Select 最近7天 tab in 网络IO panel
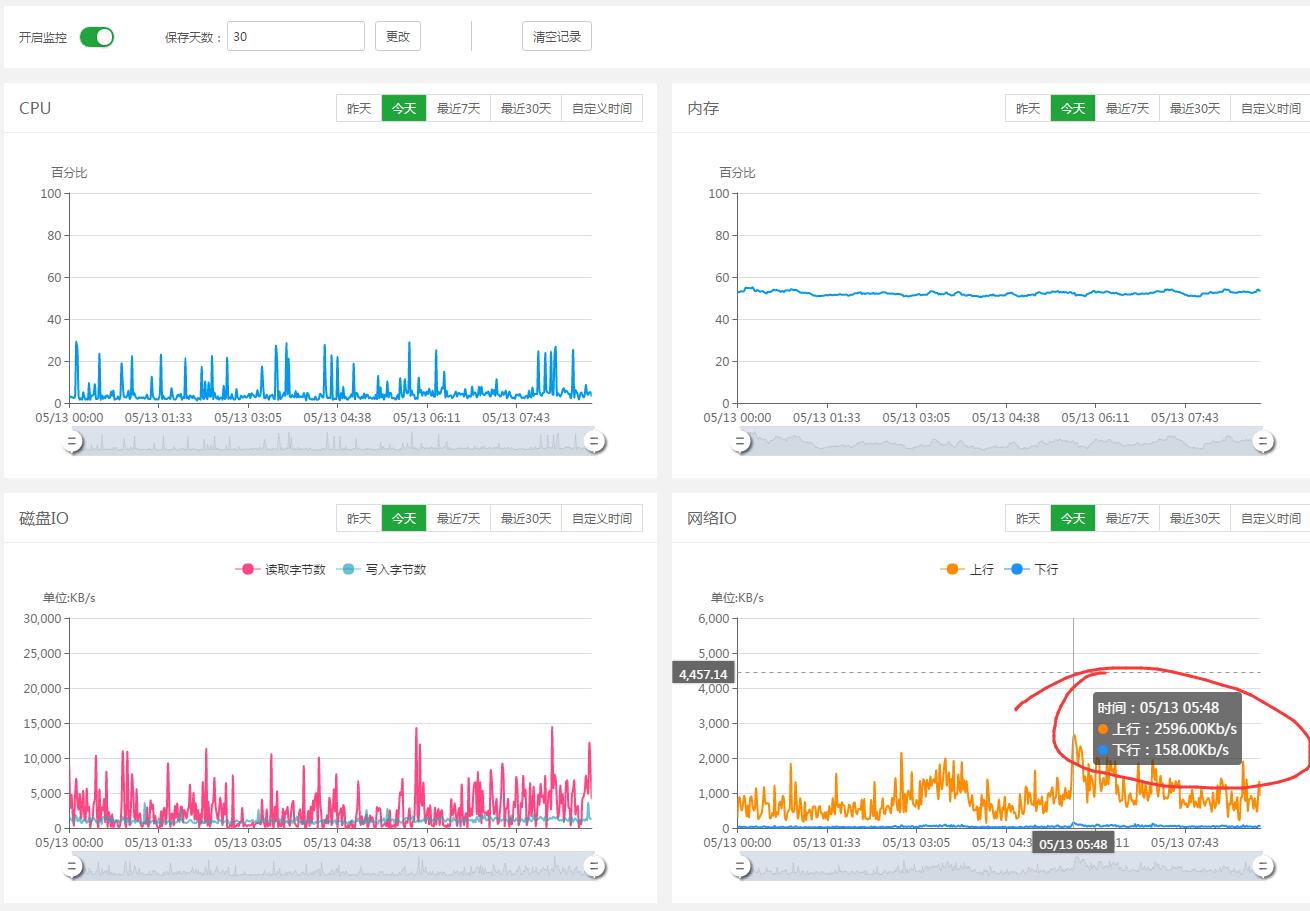 pyautogui.click(x=1127, y=518)
